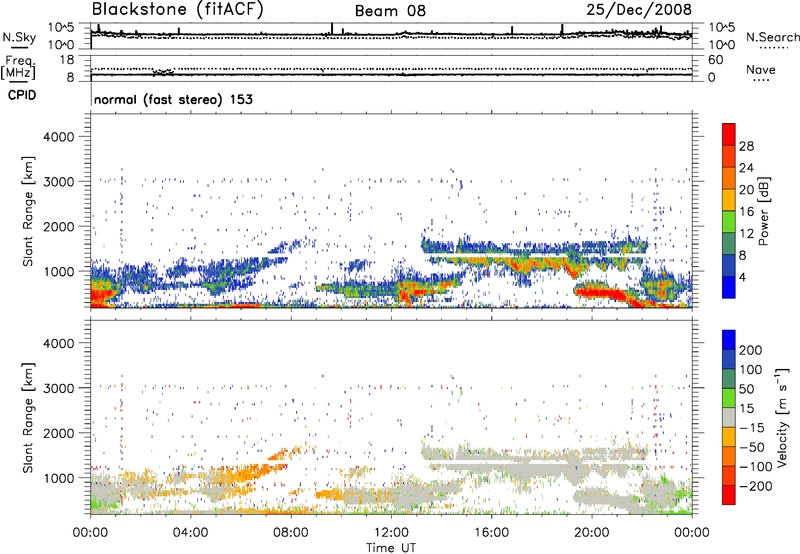Click "Slant Range [km]" on the velocity panel
This screenshot has width=800, height=554.
(28, 418)
